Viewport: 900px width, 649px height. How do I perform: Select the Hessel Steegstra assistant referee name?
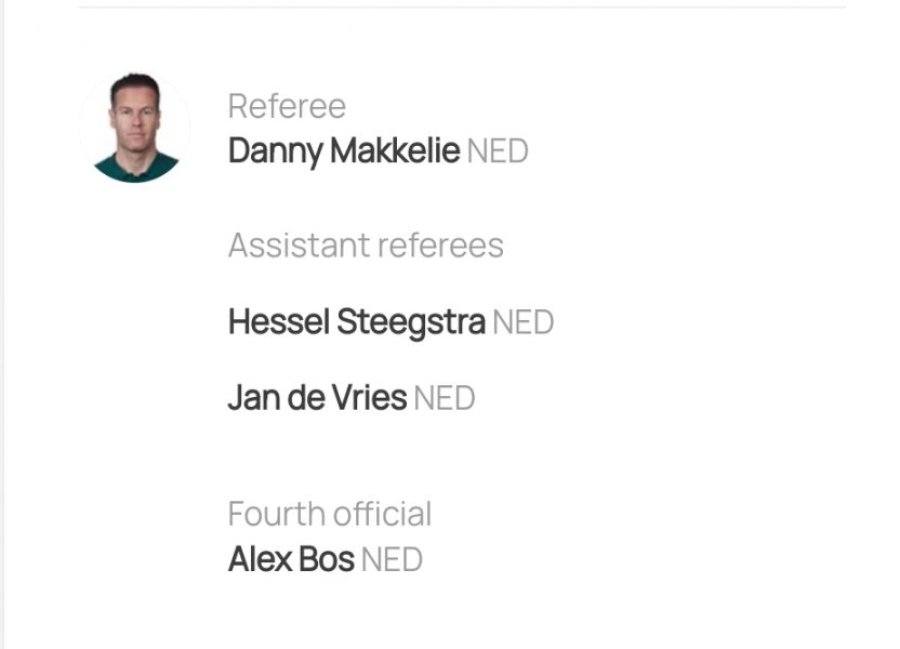356,322
